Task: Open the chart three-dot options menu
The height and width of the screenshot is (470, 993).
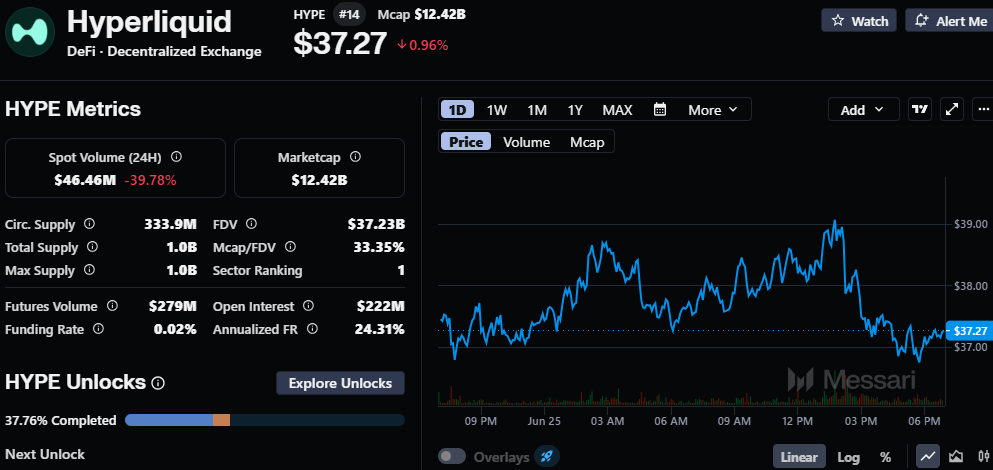Action: tap(984, 110)
